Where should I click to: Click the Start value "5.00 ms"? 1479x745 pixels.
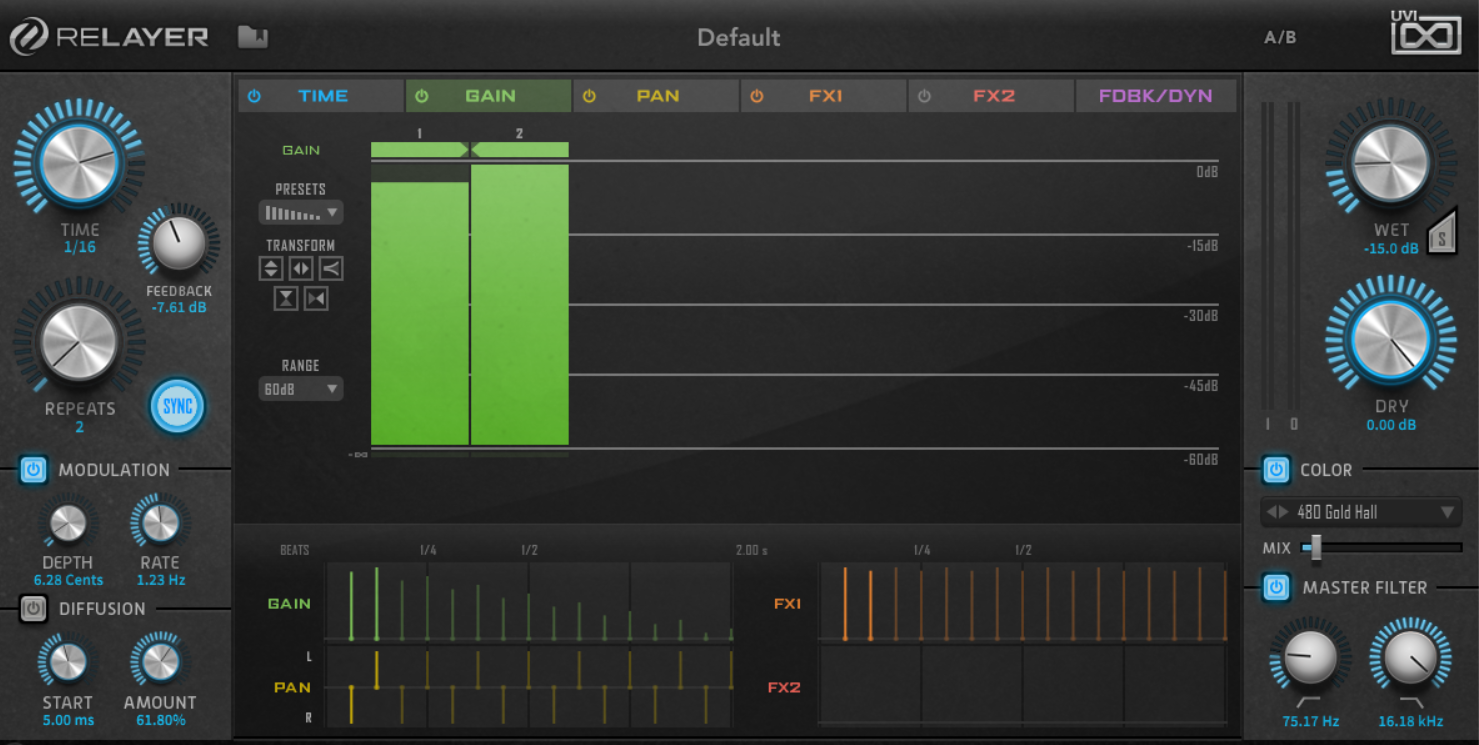68,720
